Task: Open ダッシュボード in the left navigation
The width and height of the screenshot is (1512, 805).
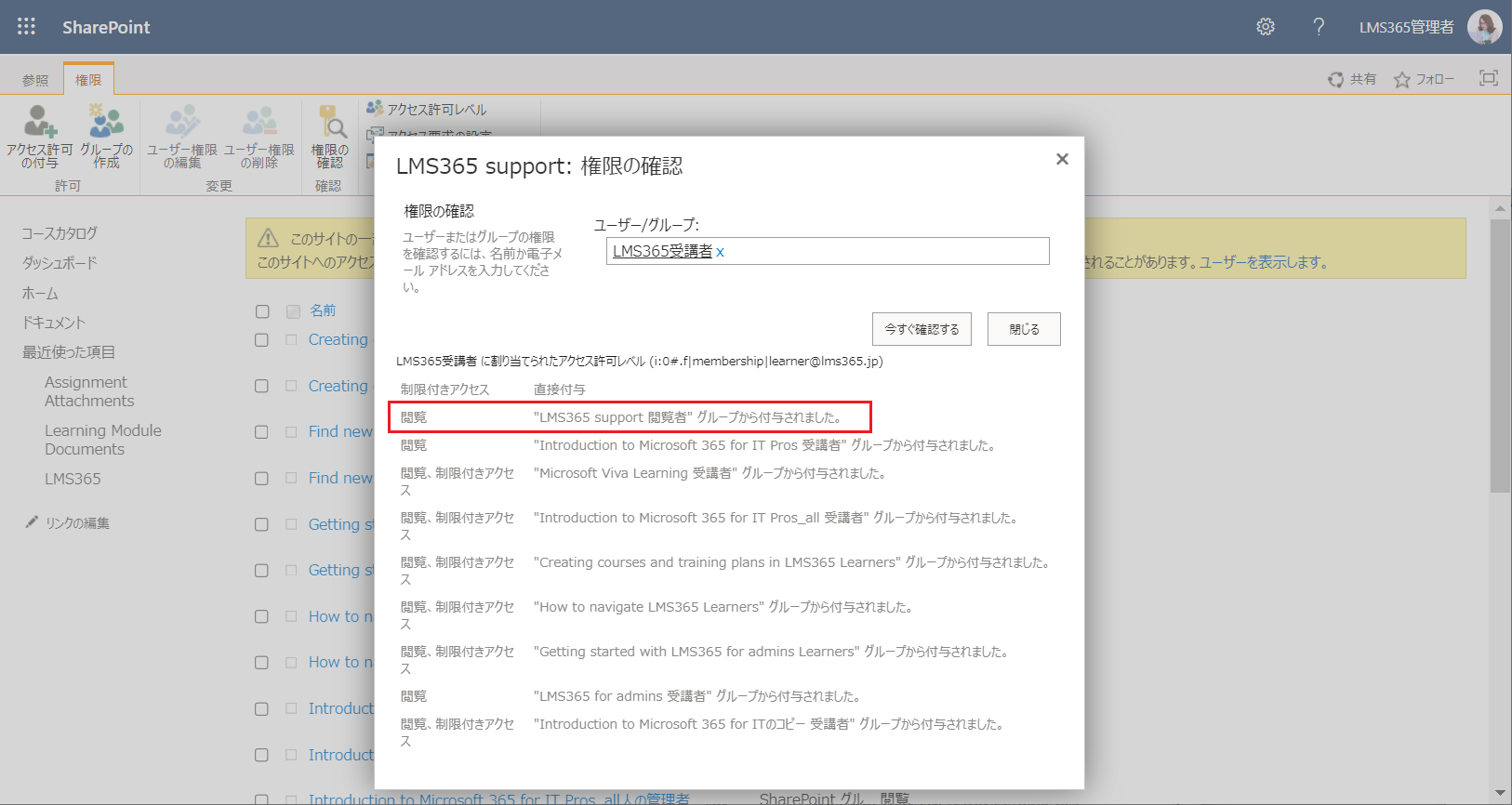Action: pyautogui.click(x=60, y=263)
